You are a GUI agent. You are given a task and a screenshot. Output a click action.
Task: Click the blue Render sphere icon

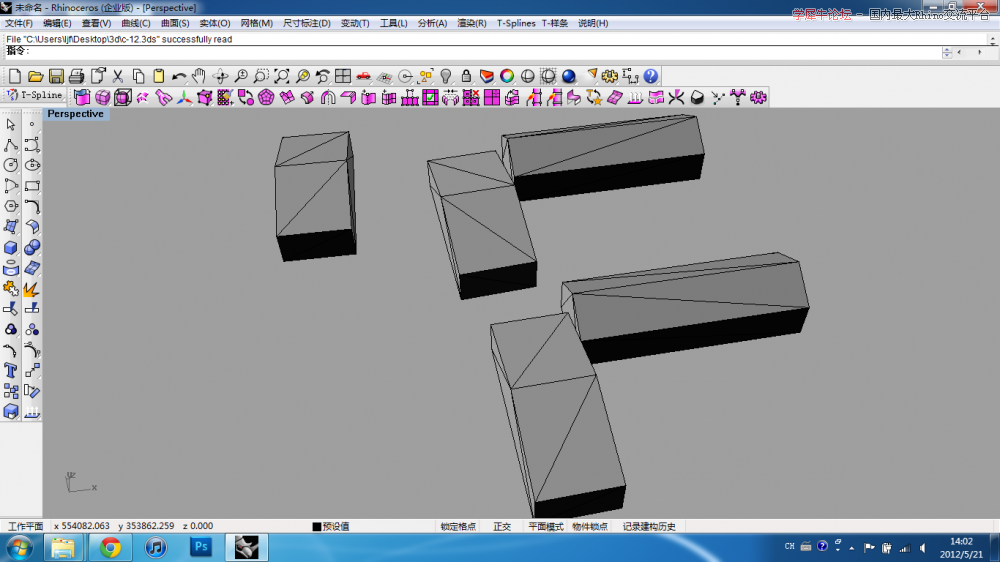(x=569, y=77)
